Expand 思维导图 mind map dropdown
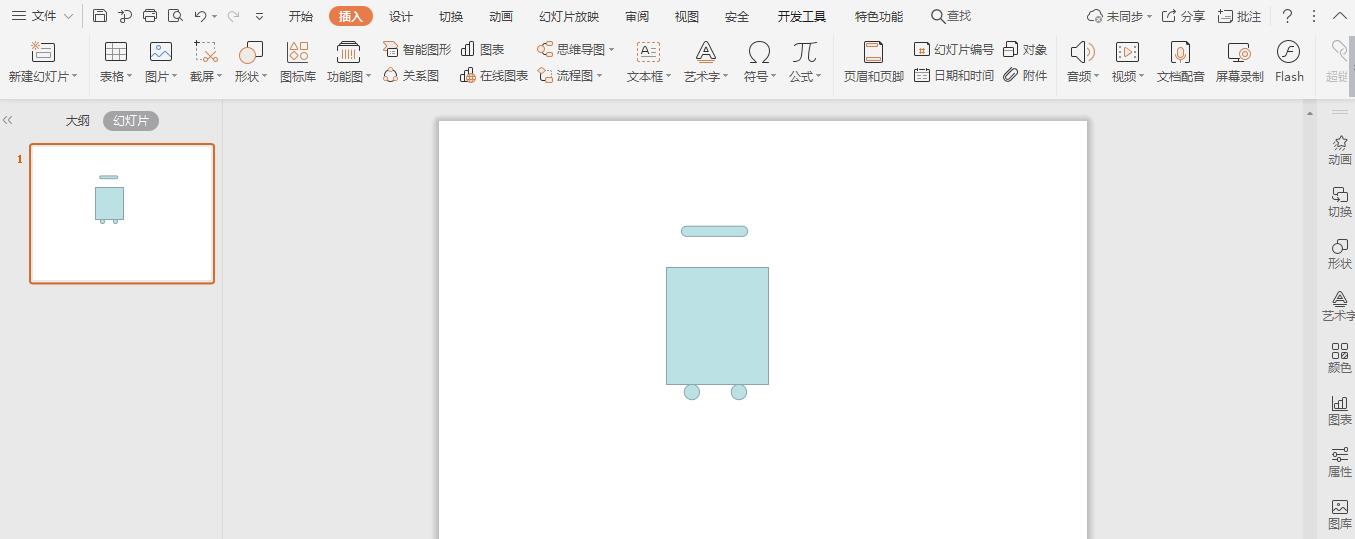This screenshot has height=539, width=1355. point(611,50)
